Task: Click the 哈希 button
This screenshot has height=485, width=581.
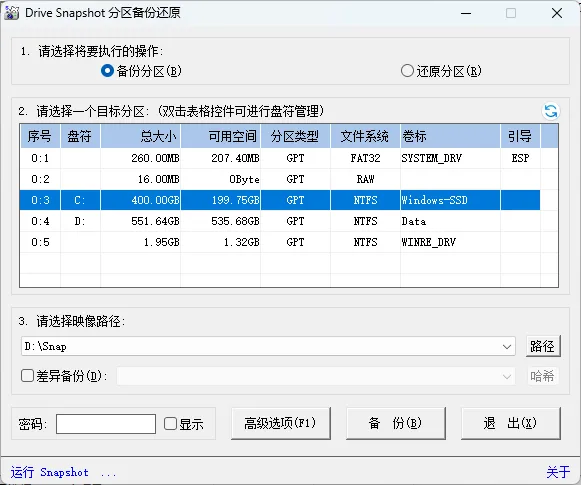Action: pyautogui.click(x=542, y=376)
